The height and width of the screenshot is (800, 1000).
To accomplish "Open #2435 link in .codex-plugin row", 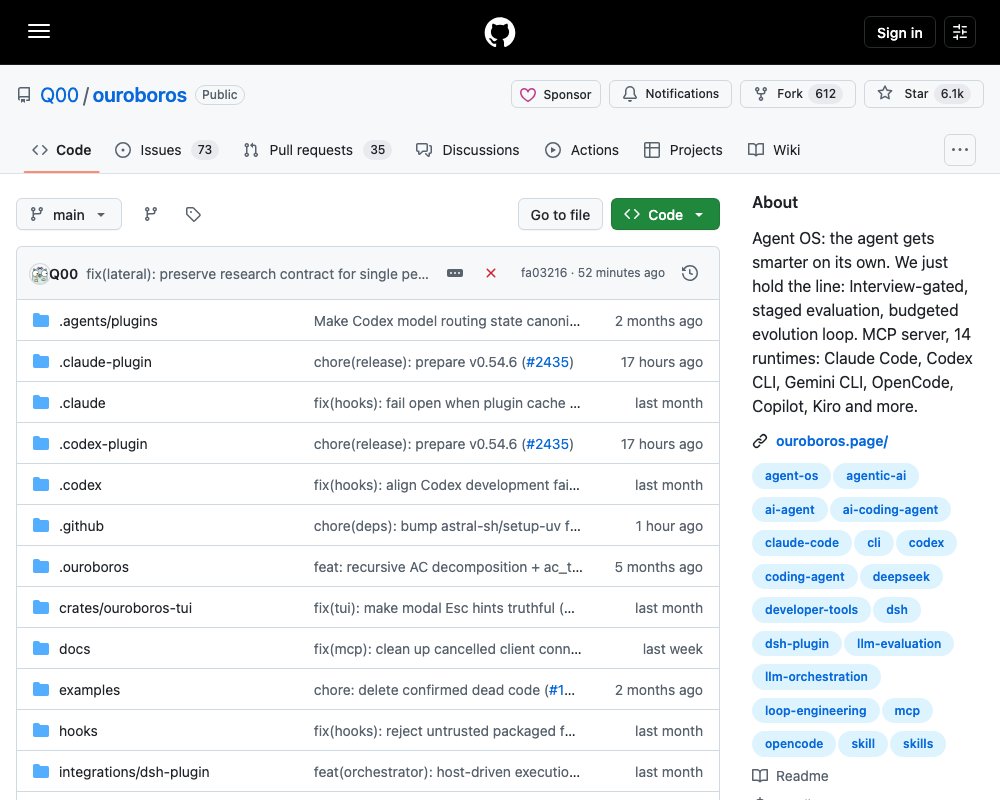I will click(547, 444).
